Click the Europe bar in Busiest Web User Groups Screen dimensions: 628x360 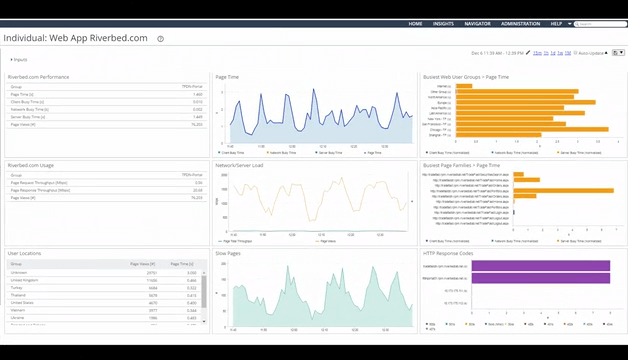(x=525, y=103)
